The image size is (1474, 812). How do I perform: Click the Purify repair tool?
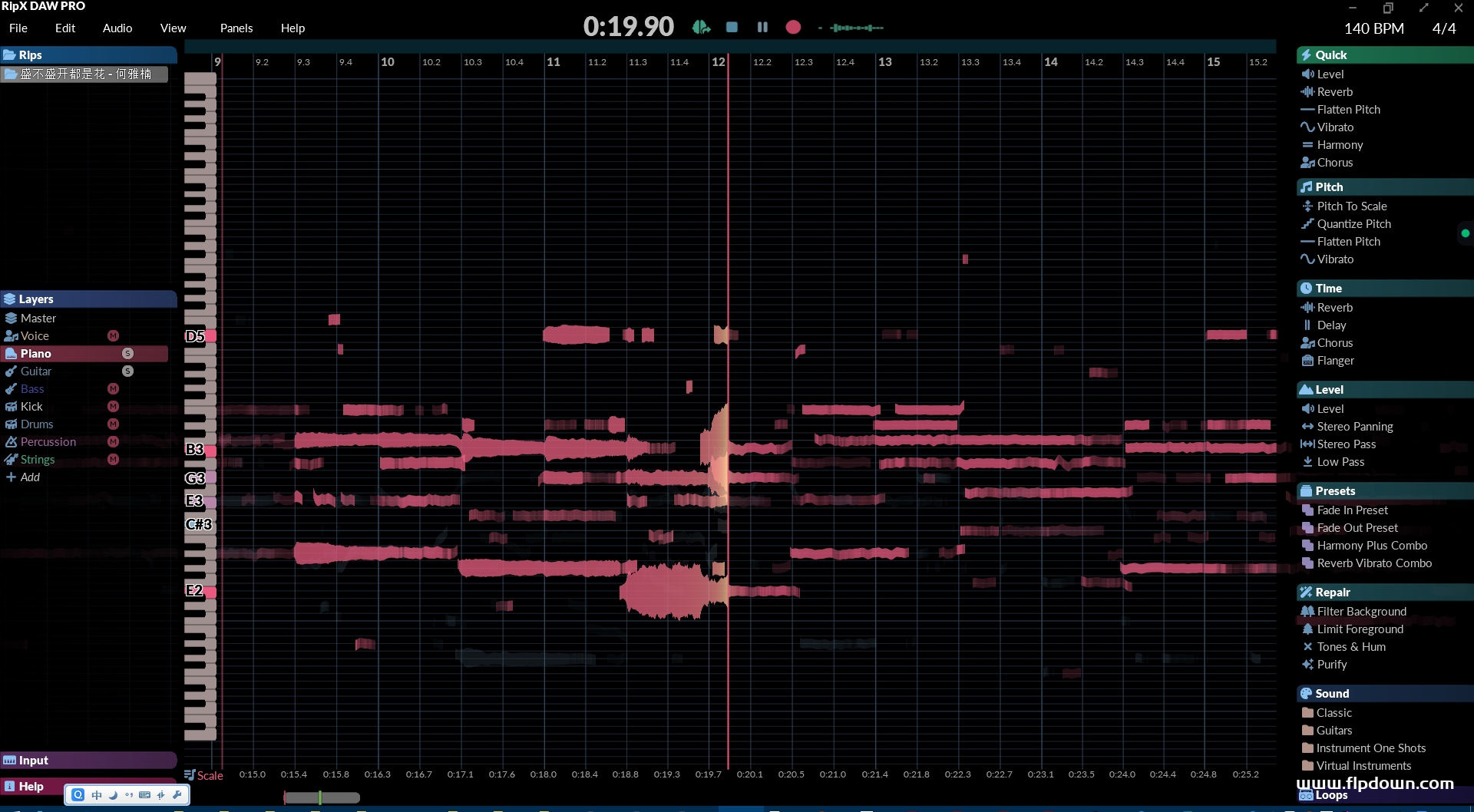pyautogui.click(x=1331, y=665)
